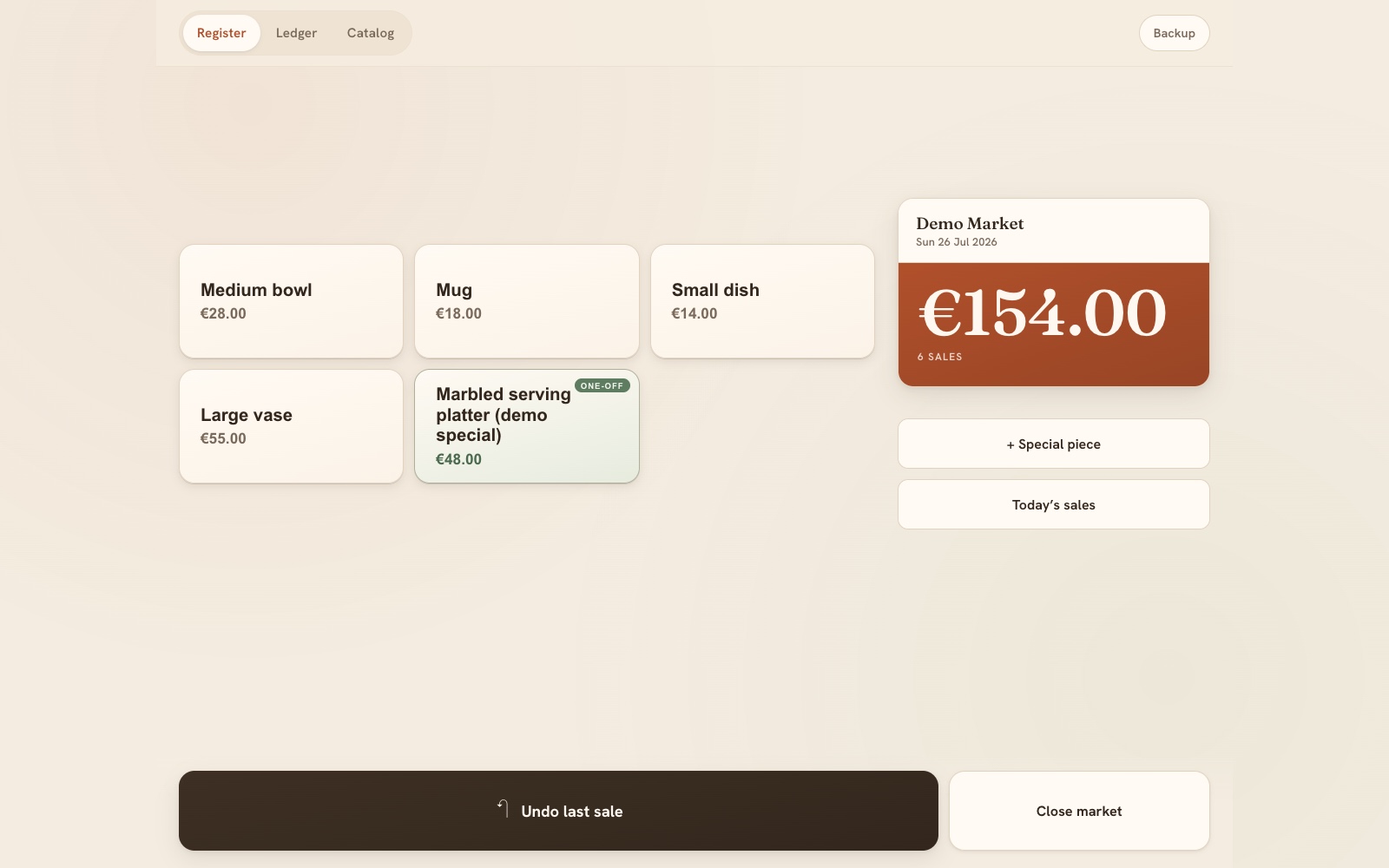Image resolution: width=1389 pixels, height=868 pixels.
Task: Click the €18.00 price
Action: (x=458, y=313)
